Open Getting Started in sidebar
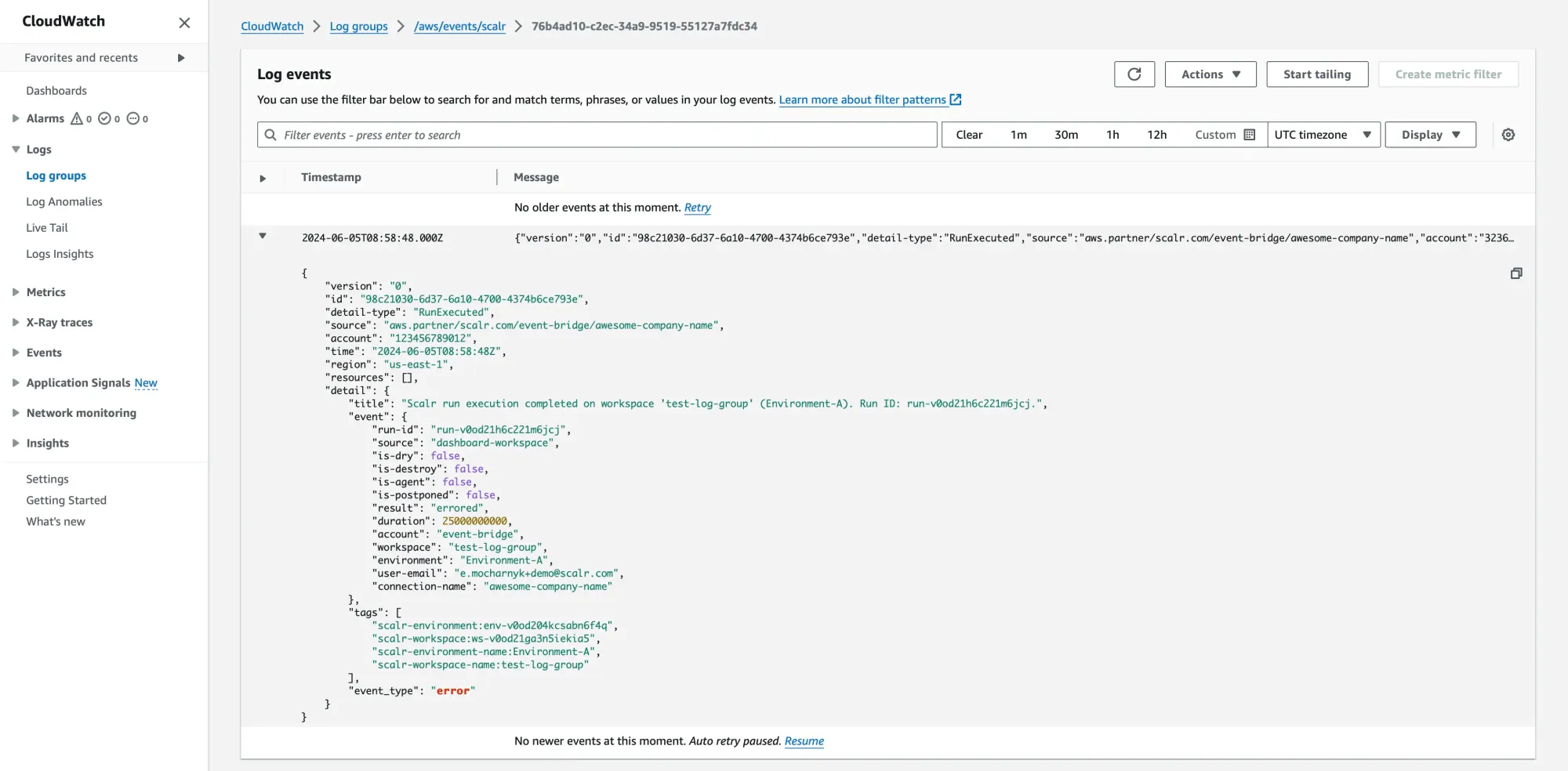 (x=66, y=500)
